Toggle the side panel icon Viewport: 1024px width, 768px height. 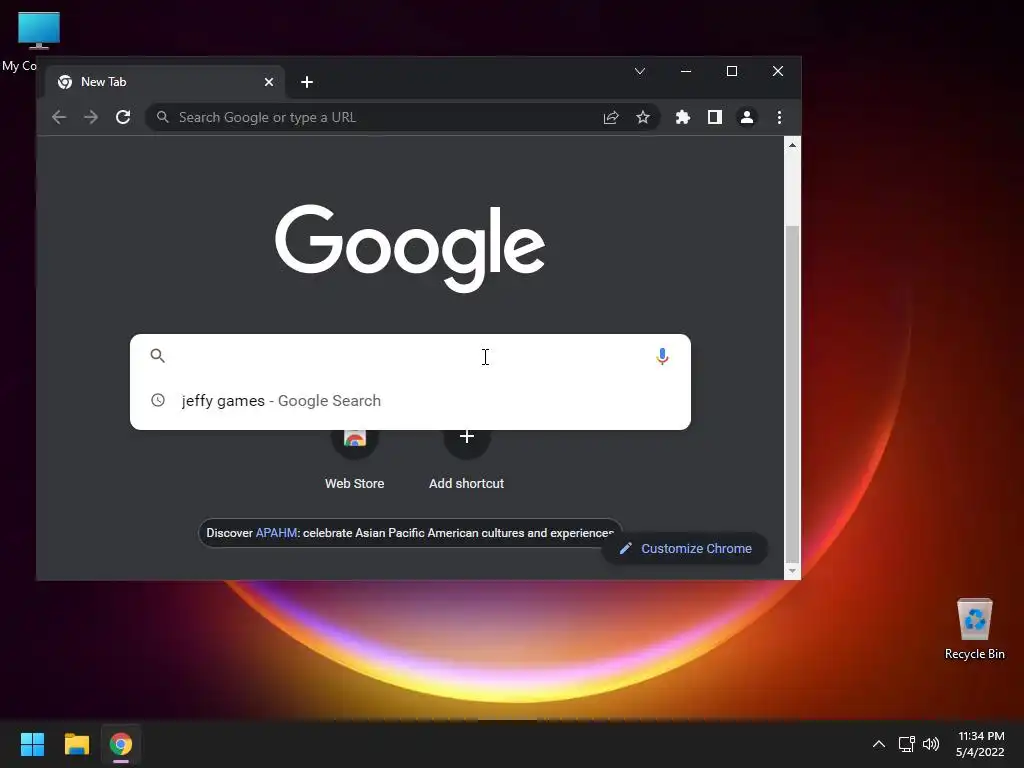coord(714,117)
